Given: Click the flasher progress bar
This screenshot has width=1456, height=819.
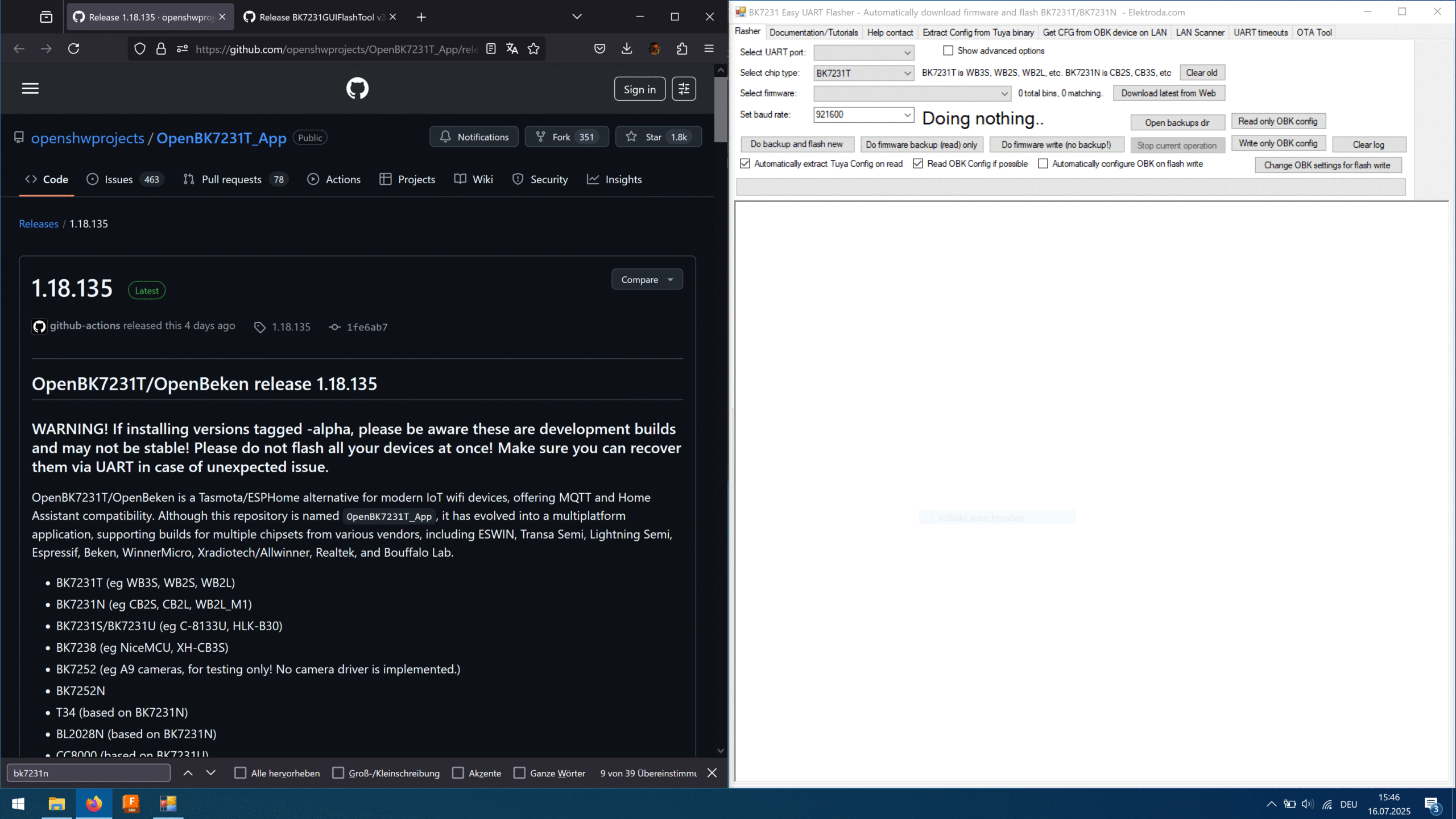Looking at the screenshot, I should pyautogui.click(x=1071, y=187).
